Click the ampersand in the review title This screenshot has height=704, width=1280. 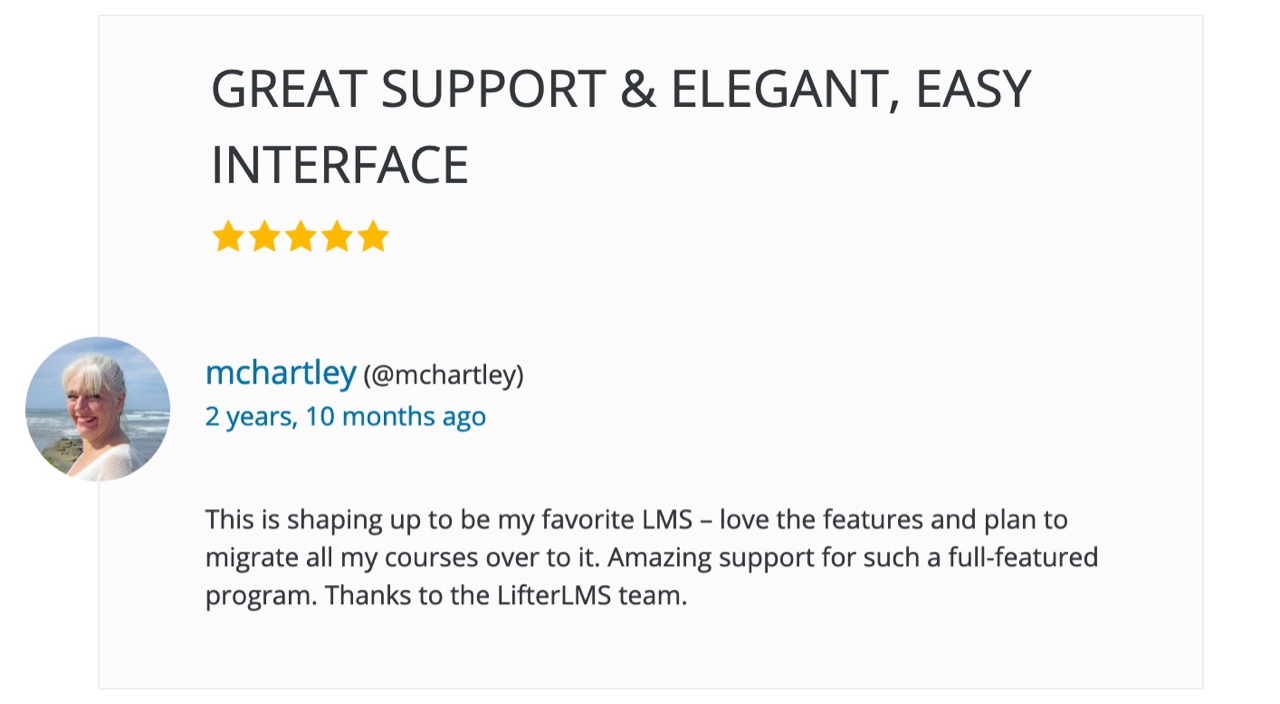click(637, 89)
